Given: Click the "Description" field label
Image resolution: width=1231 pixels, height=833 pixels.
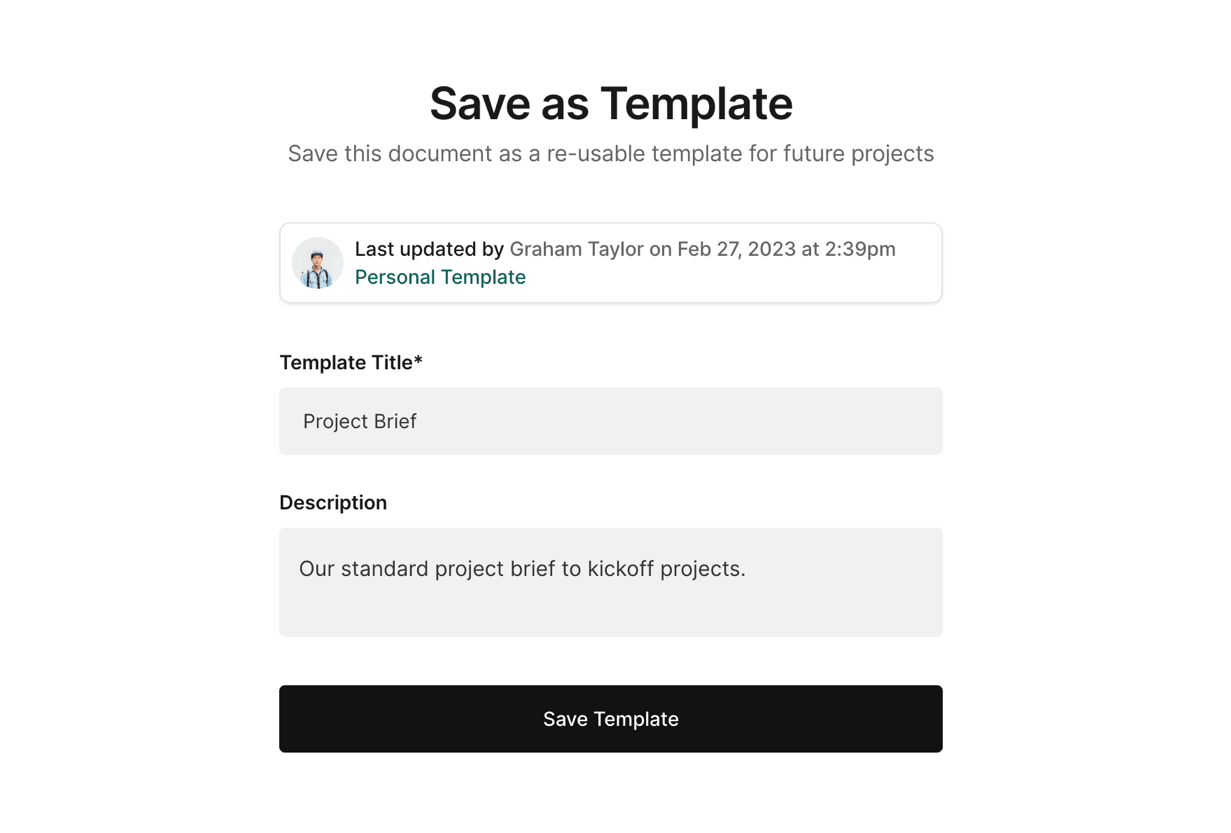Looking at the screenshot, I should click(x=333, y=503).
